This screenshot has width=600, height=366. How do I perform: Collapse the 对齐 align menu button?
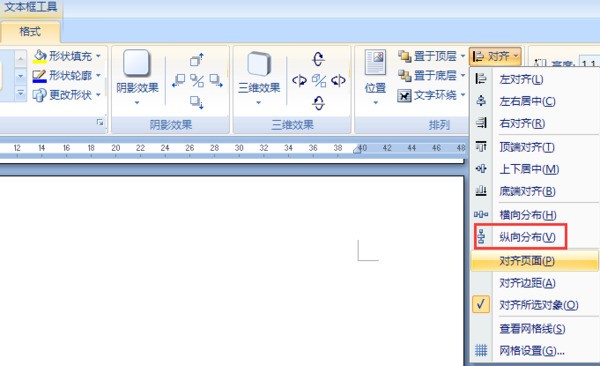[496, 56]
